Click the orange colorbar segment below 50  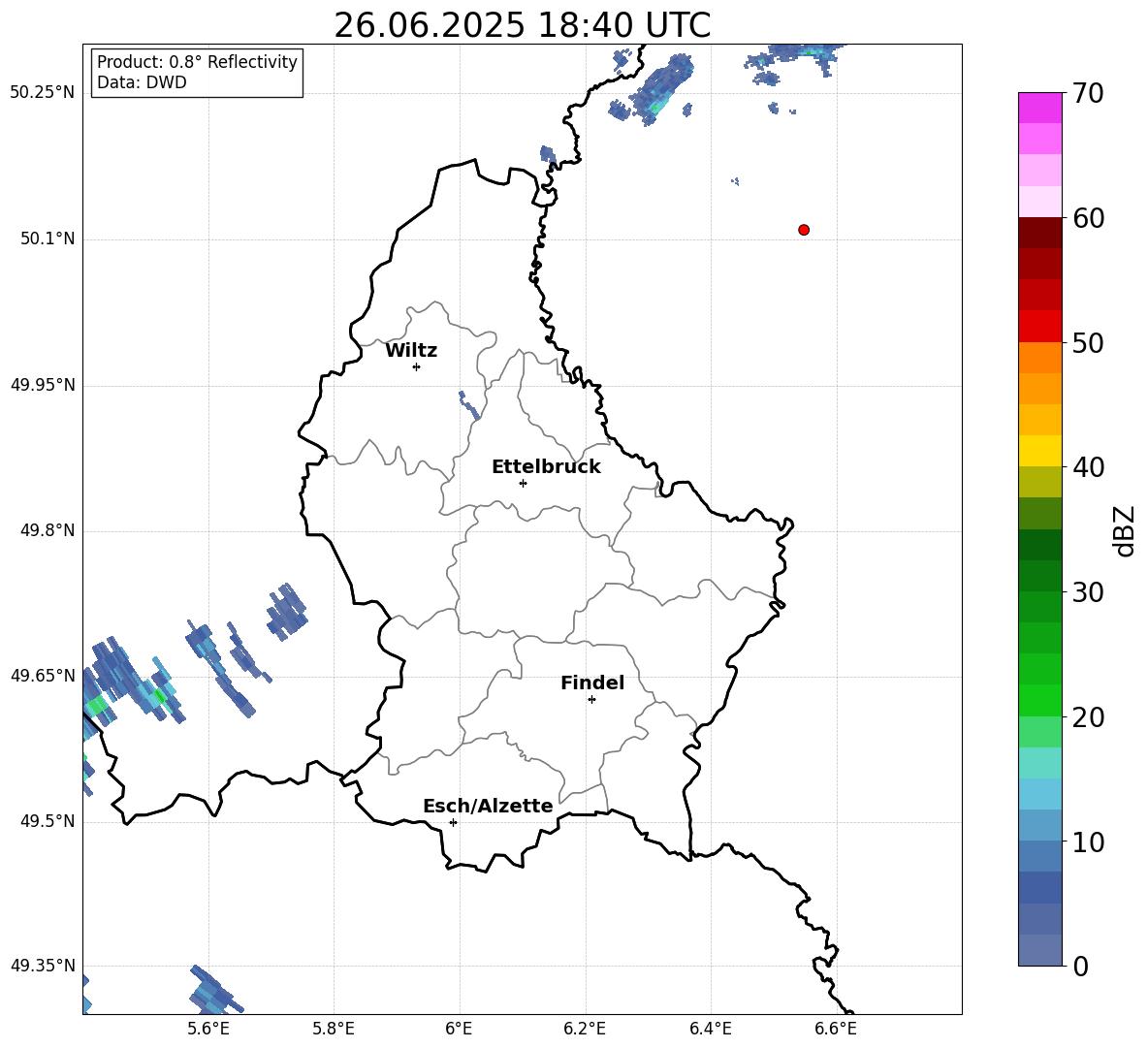(1039, 357)
